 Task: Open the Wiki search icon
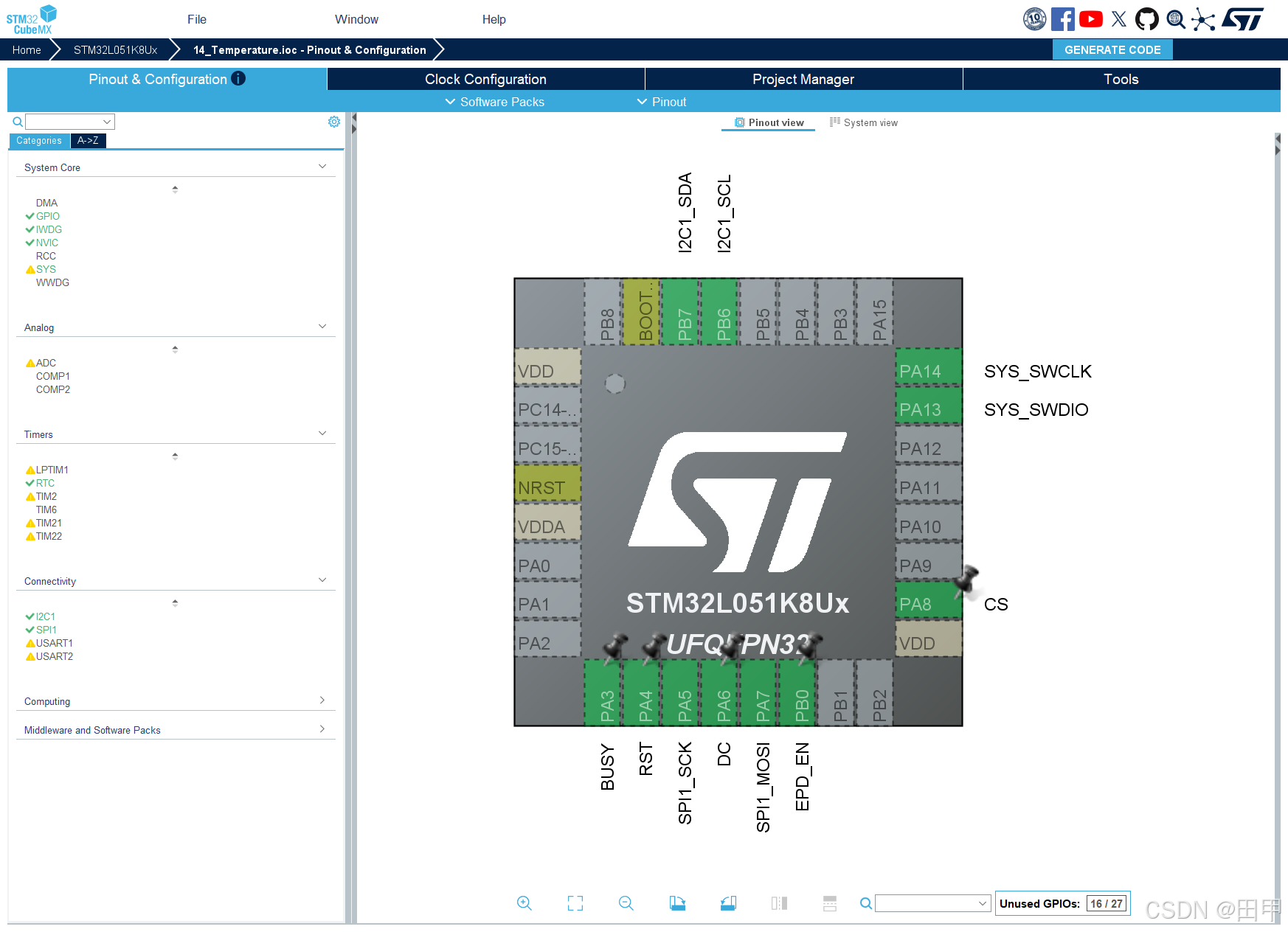tap(1176, 19)
